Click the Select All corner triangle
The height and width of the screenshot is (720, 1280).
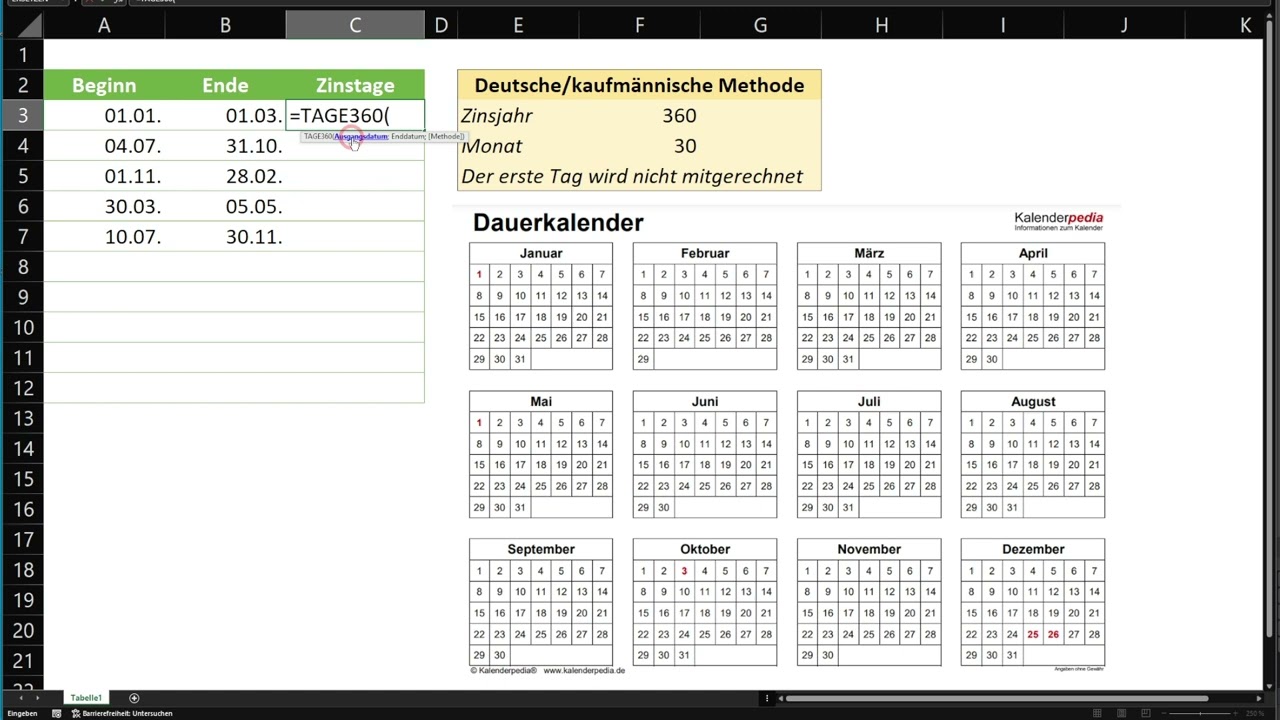pyautogui.click(x=21, y=25)
